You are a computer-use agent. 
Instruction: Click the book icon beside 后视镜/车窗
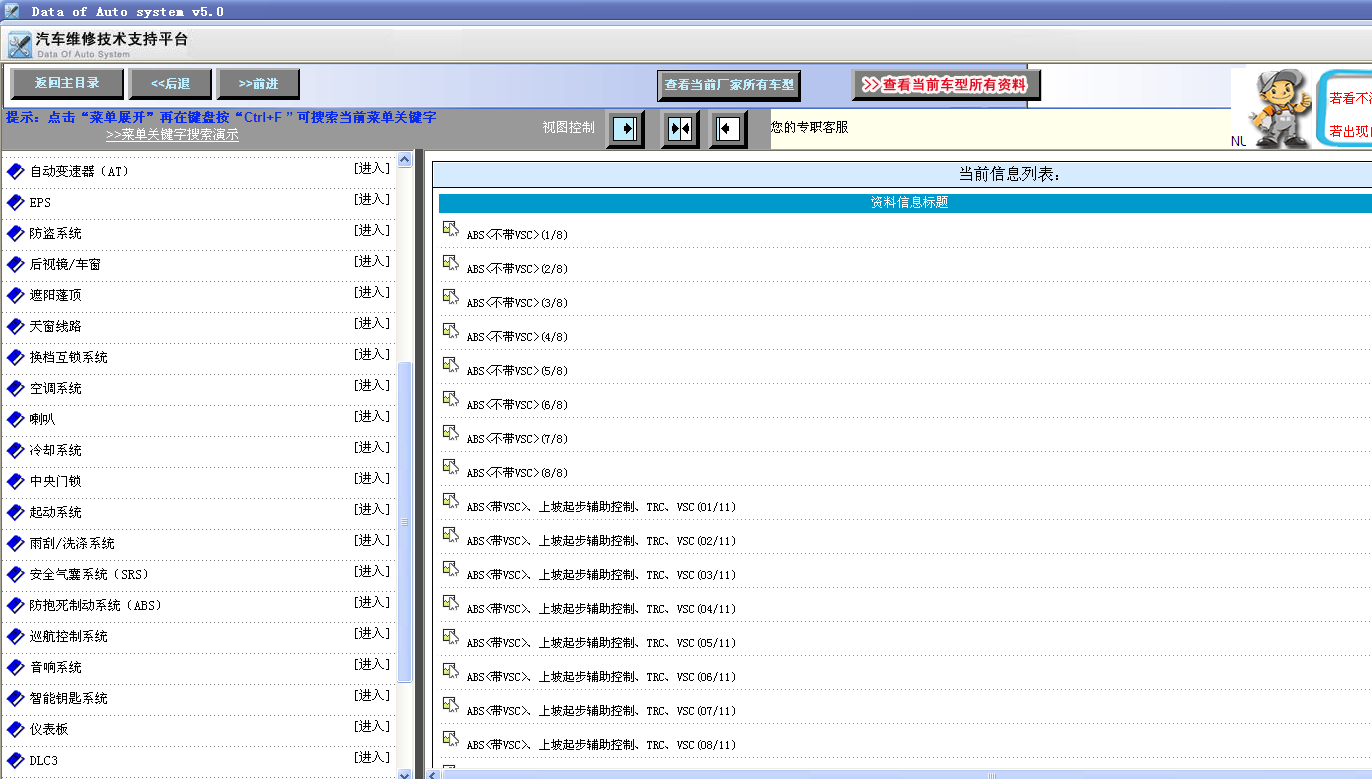point(15,264)
